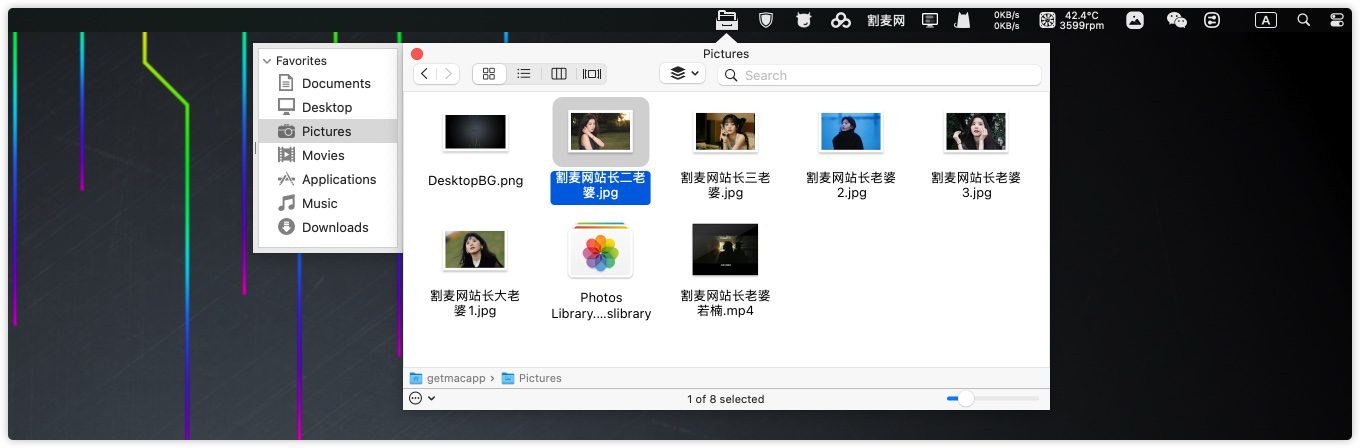The height and width of the screenshot is (448, 1360).
Task: Click the 割麦网站长老婆若楠.mp4 file name
Action: [725, 303]
